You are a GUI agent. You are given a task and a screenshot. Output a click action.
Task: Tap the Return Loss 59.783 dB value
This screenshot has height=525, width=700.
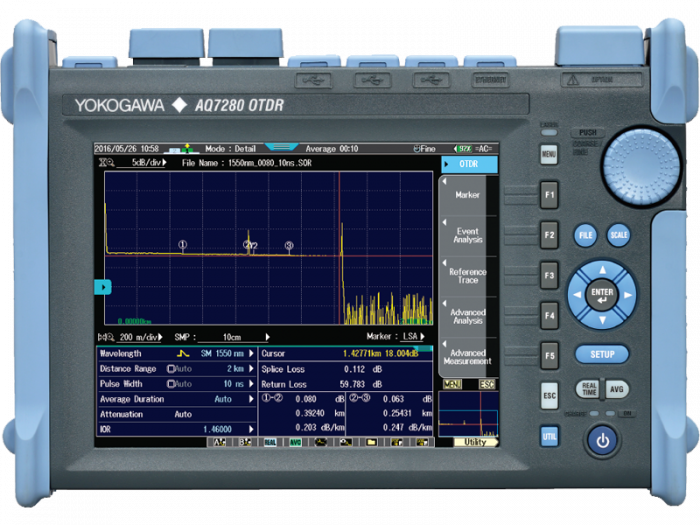(361, 384)
